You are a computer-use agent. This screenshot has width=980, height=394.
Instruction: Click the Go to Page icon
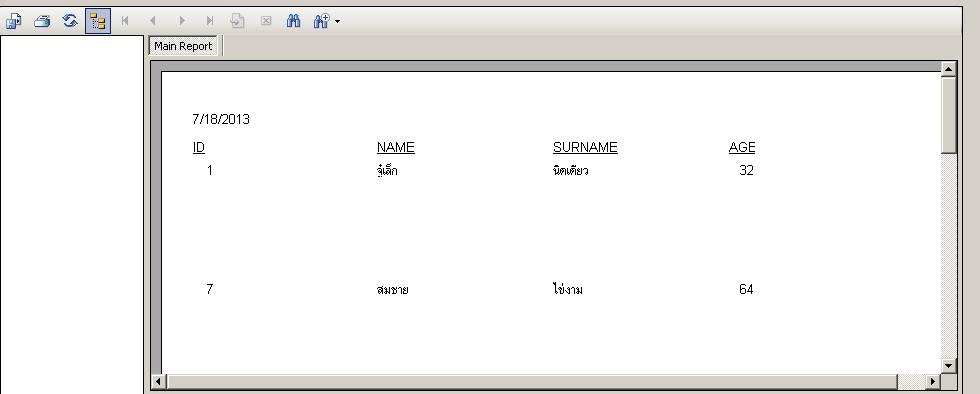click(x=237, y=21)
